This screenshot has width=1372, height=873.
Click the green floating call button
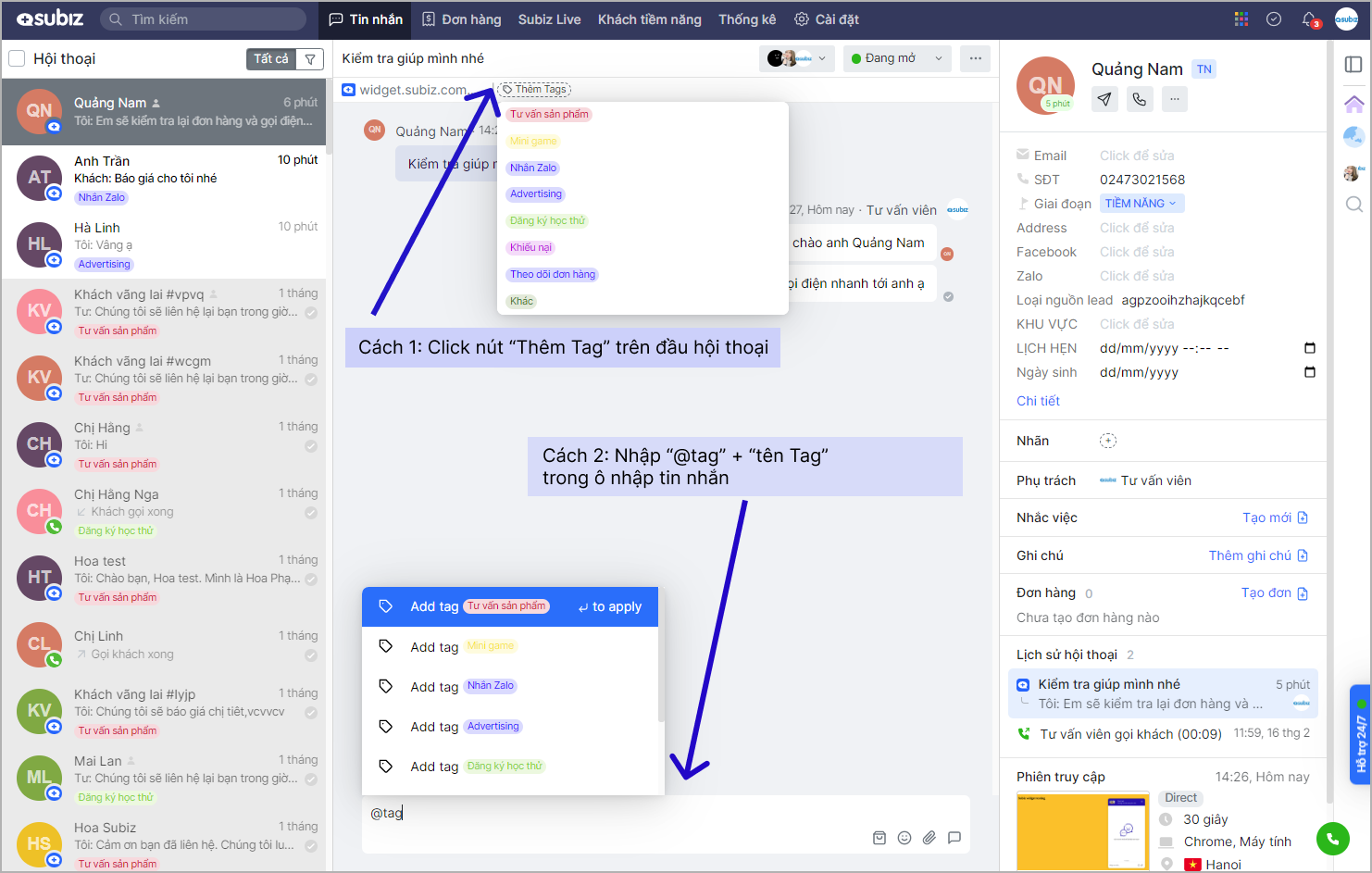[x=1332, y=839]
